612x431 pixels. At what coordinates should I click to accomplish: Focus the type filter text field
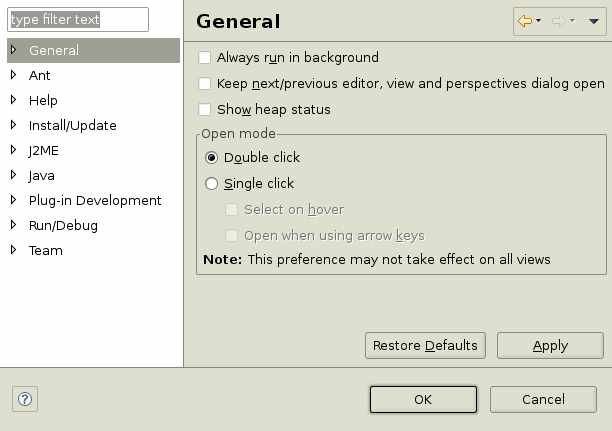tap(78, 19)
